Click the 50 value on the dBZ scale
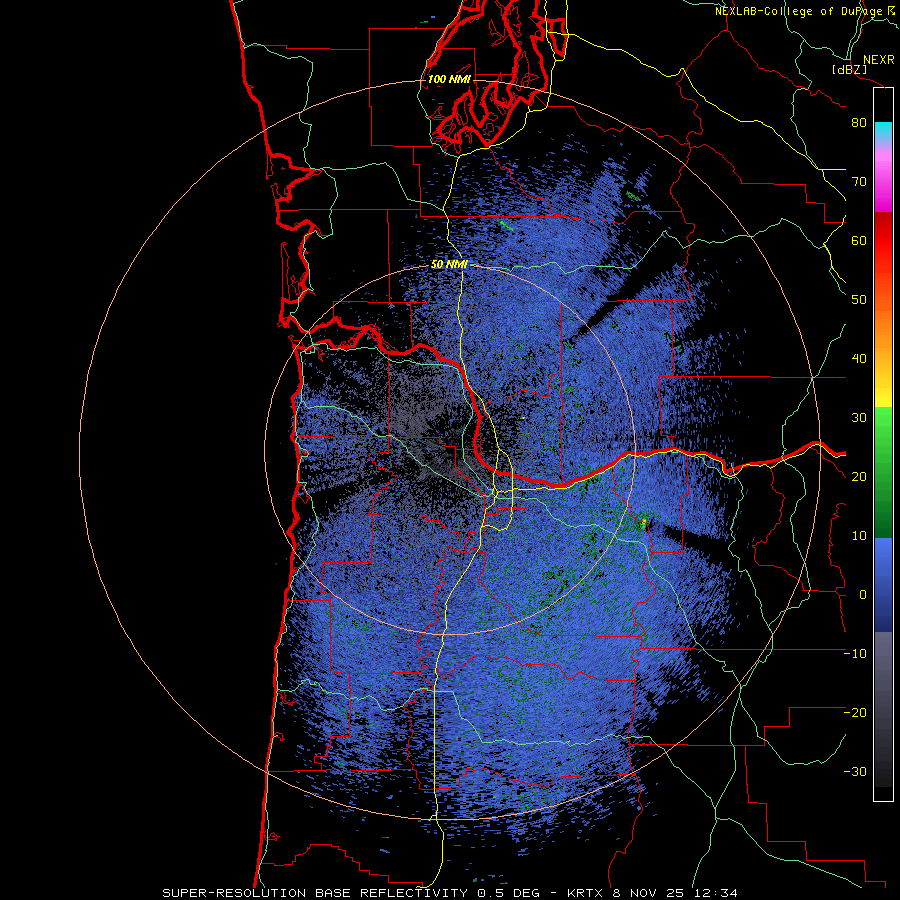 (859, 300)
